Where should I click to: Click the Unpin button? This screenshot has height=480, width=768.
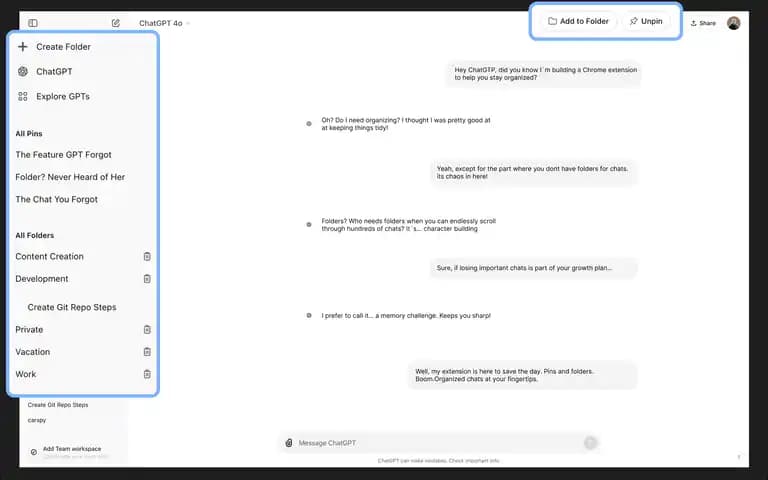pos(646,21)
